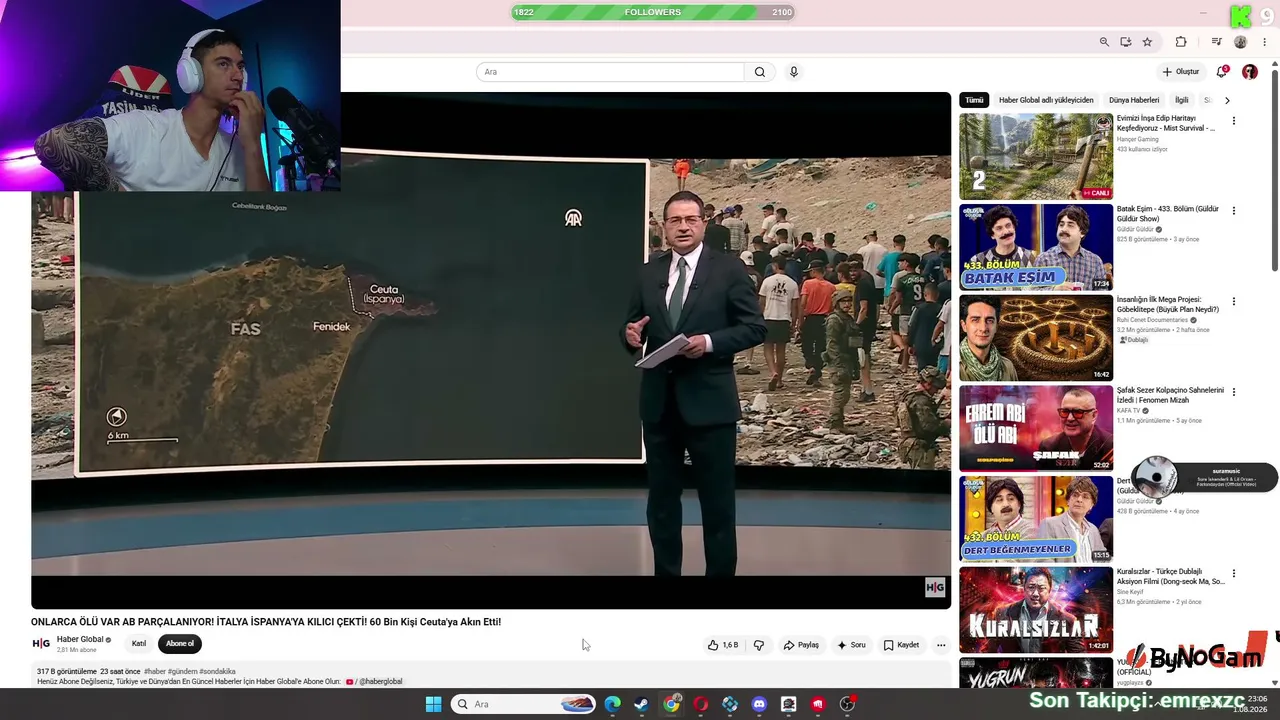The width and height of the screenshot is (1280, 720).
Task: Click the Paylaş share button
Action: [801, 645]
